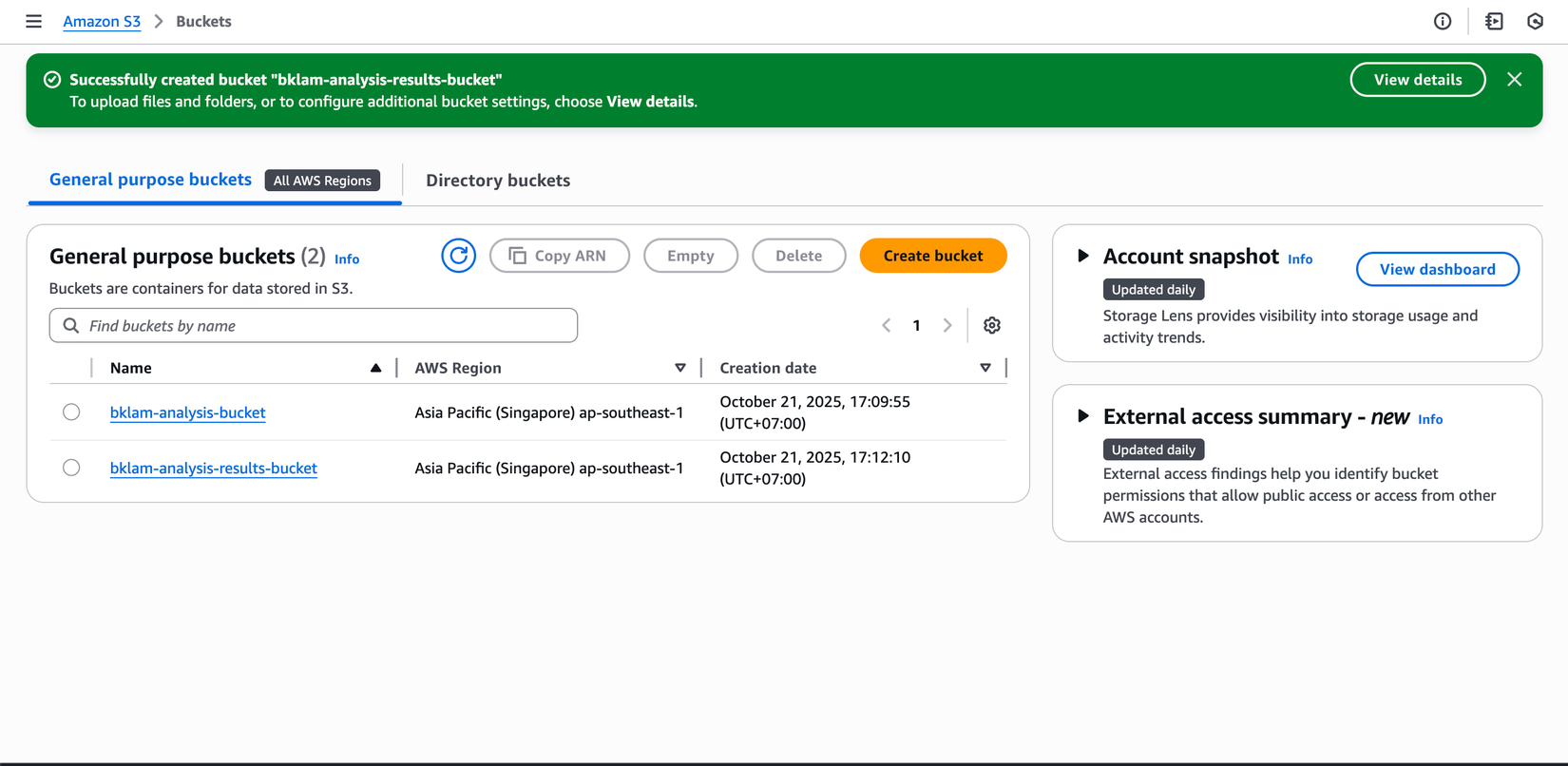The width and height of the screenshot is (1568, 766).
Task: Dismiss the green success banner
Action: point(1515,80)
